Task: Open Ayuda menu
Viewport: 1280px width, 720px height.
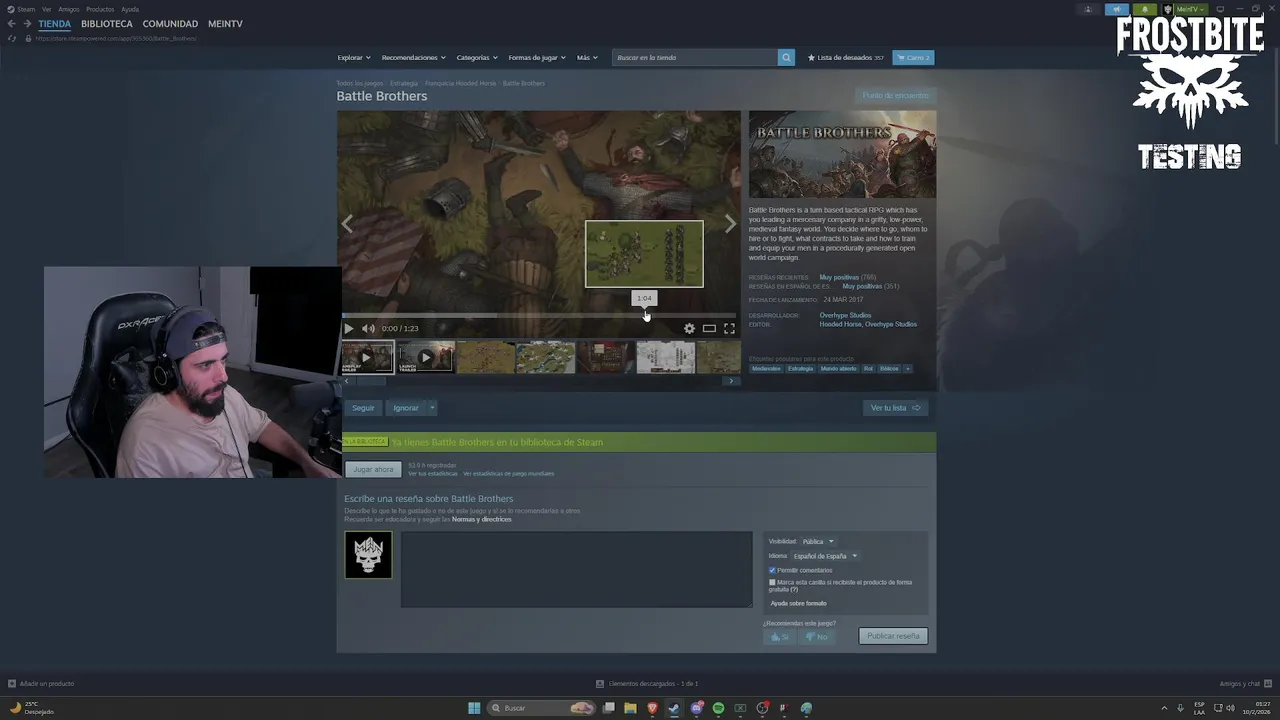Action: click(x=130, y=9)
